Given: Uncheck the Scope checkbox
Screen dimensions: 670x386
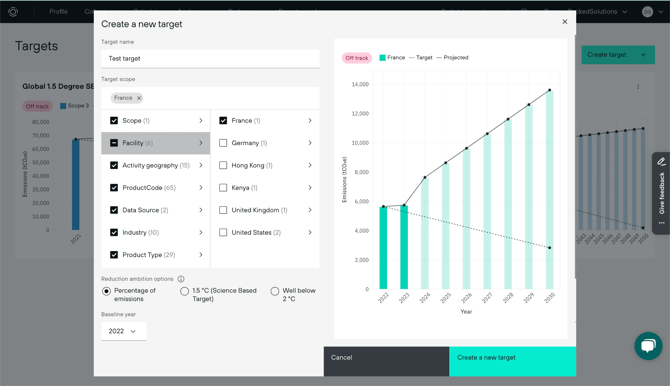Looking at the screenshot, I should tap(114, 121).
